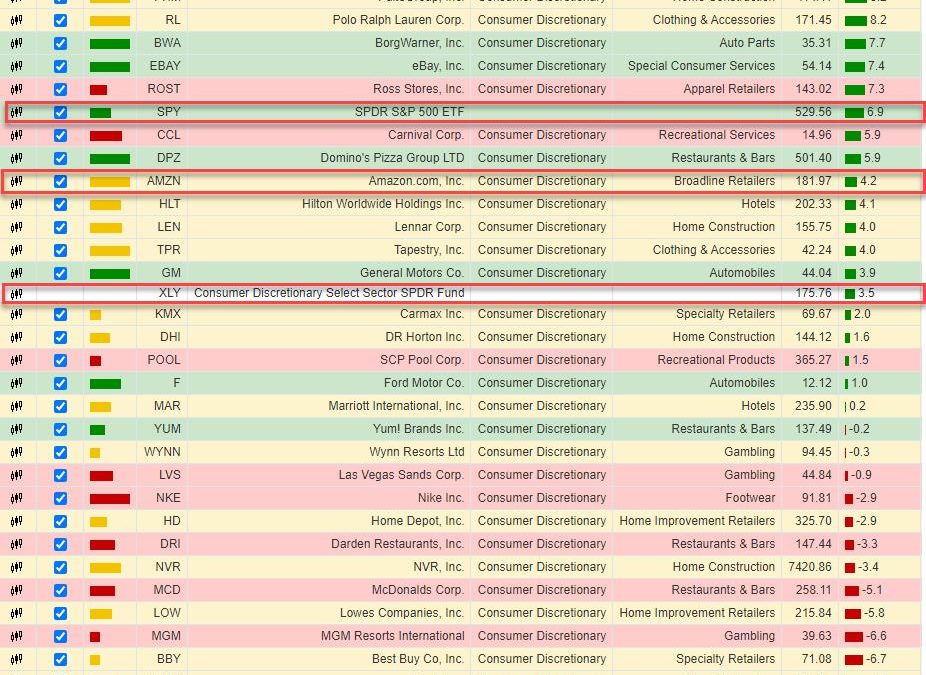
Task: Toggle the EBAY row checkbox
Action: point(60,66)
